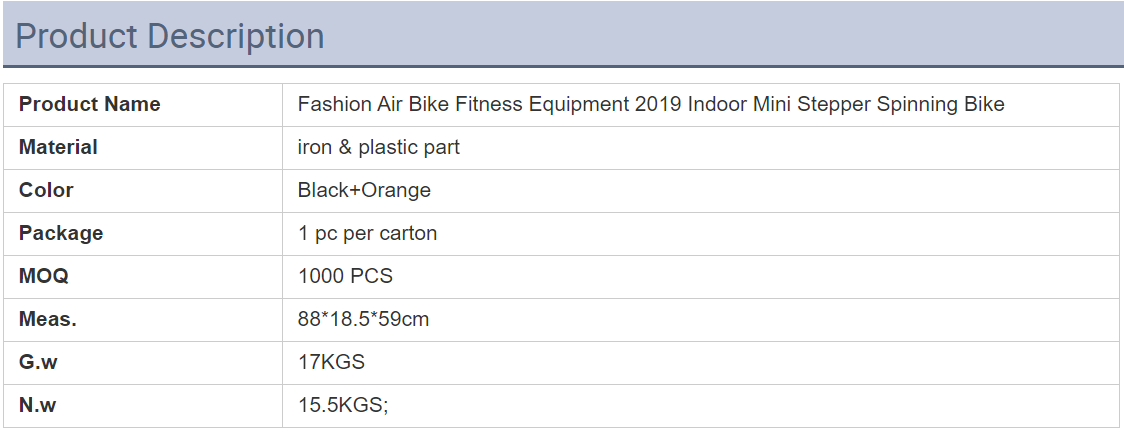Select the Package label cell

coord(143,234)
